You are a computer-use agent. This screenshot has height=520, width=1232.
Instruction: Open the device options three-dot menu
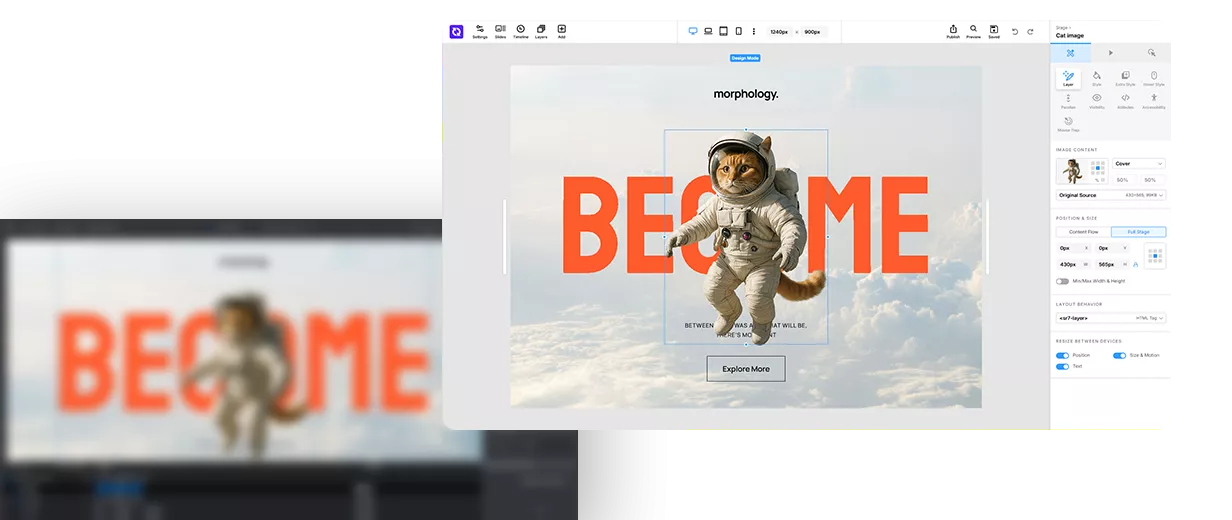pyautogui.click(x=754, y=31)
